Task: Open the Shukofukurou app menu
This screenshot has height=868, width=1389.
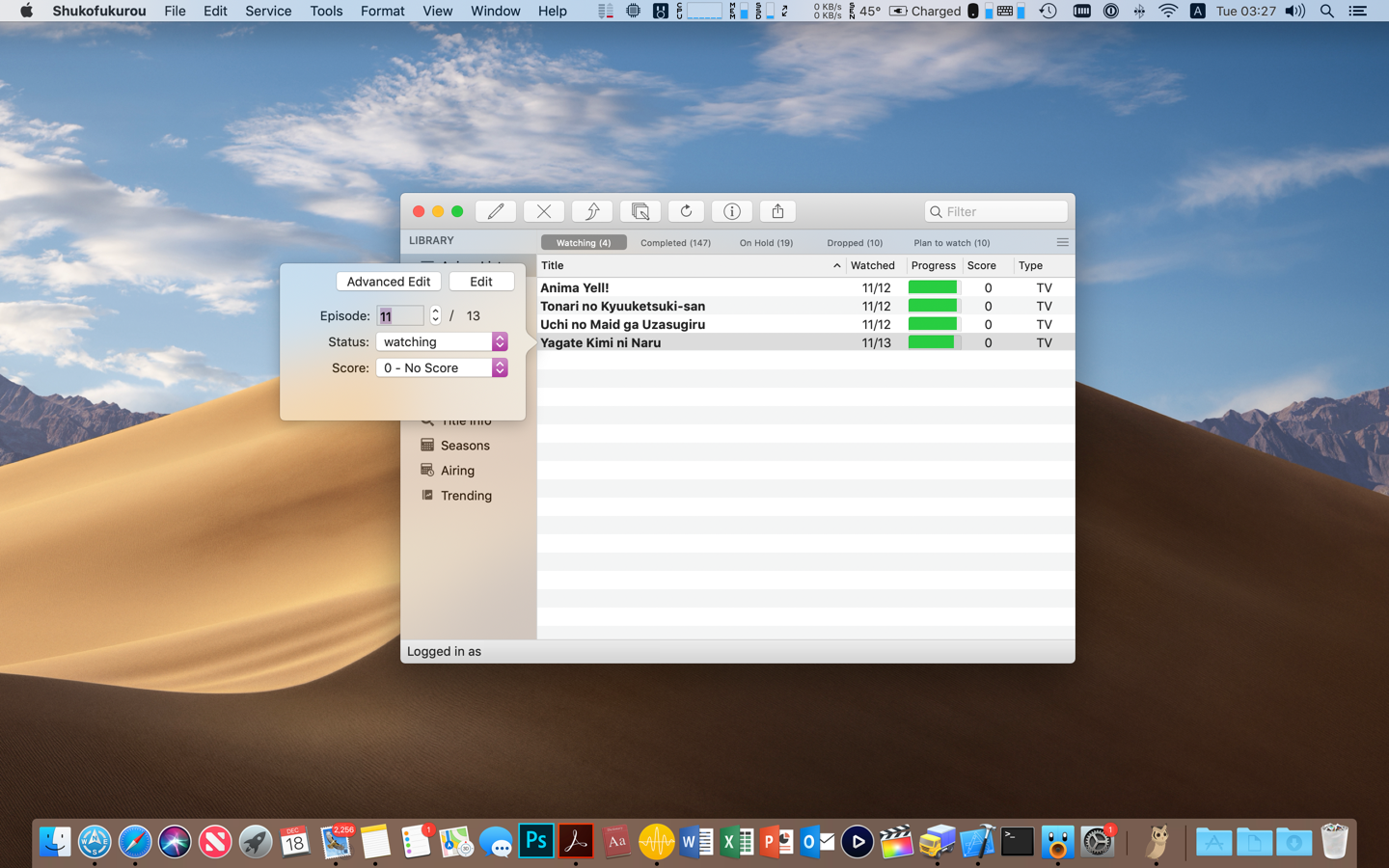Action: pos(99,11)
